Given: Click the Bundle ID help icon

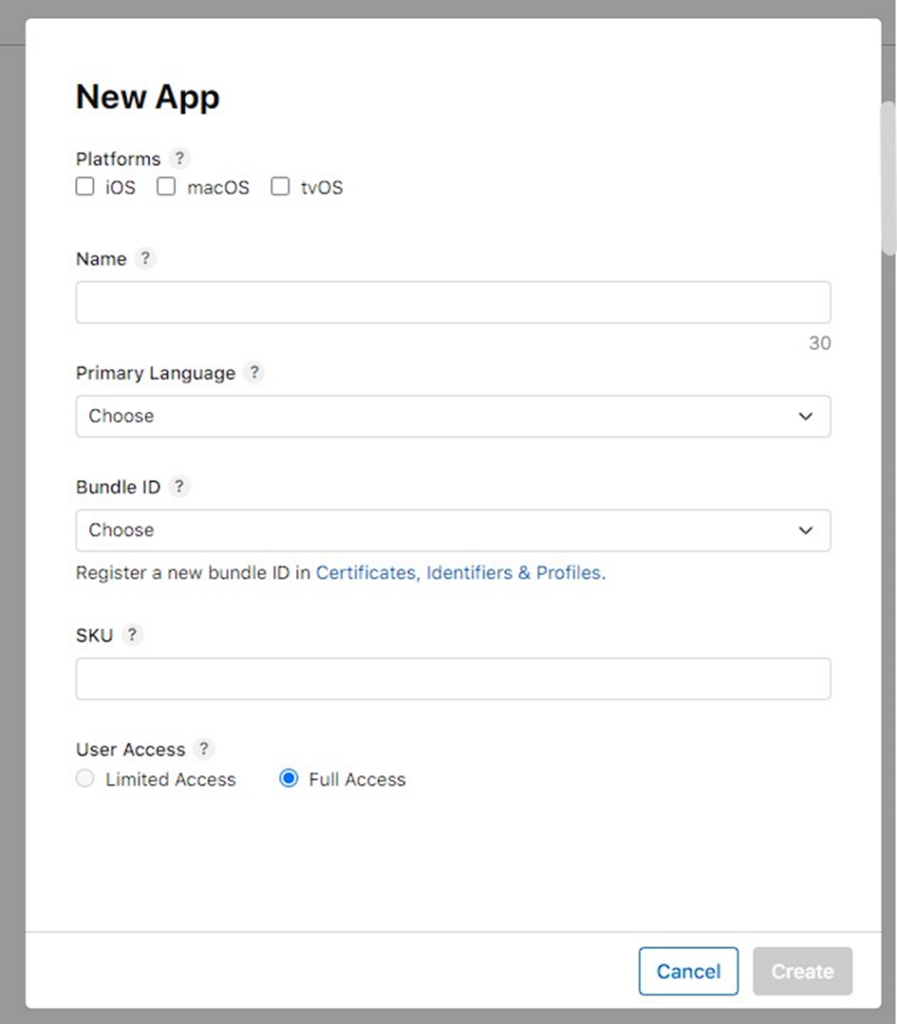Looking at the screenshot, I should 179,486.
